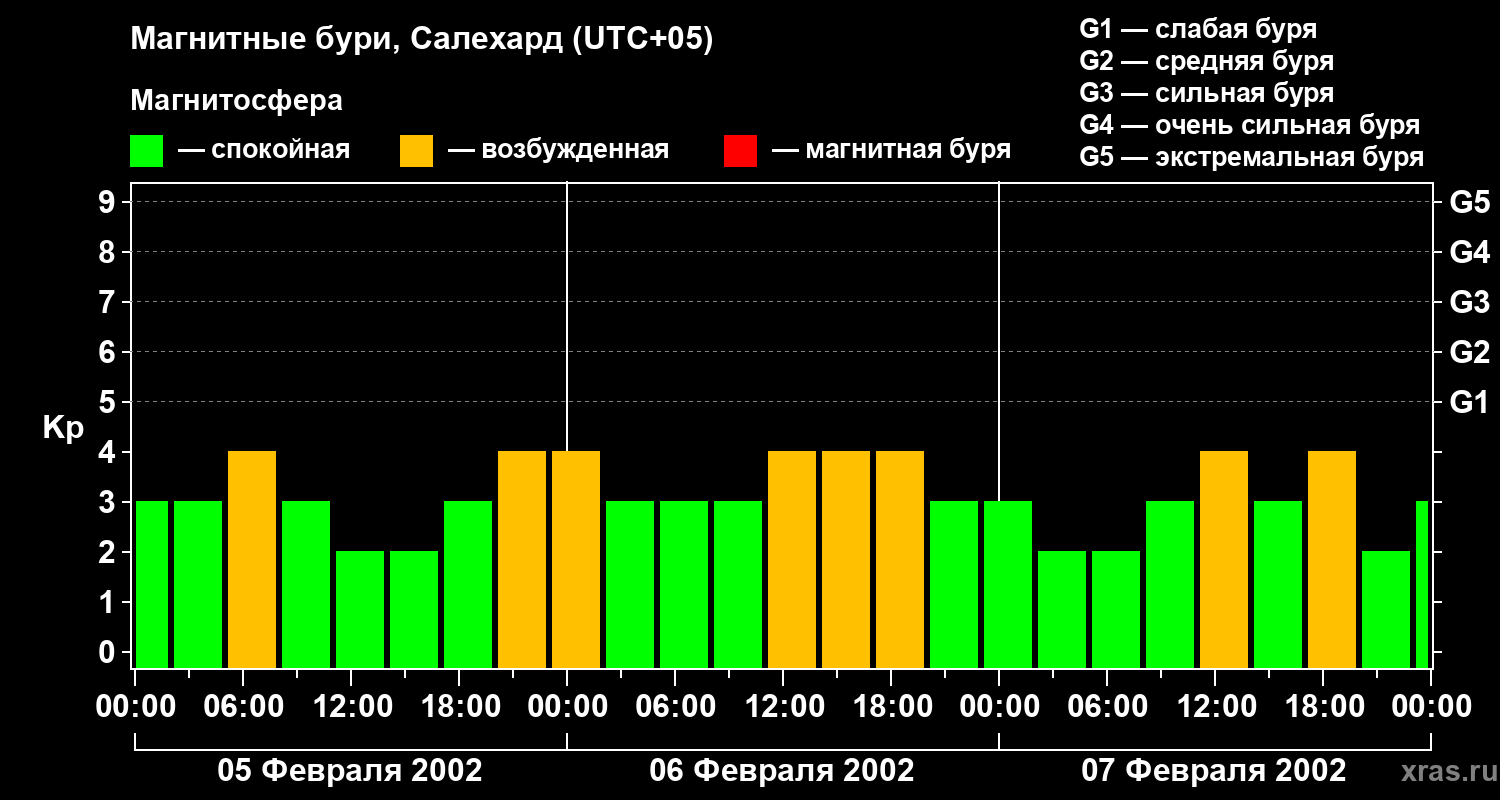Click the green 03:00–06:00 bar on 06 Февраля
The width and height of the screenshot is (1500, 800).
click(x=630, y=585)
